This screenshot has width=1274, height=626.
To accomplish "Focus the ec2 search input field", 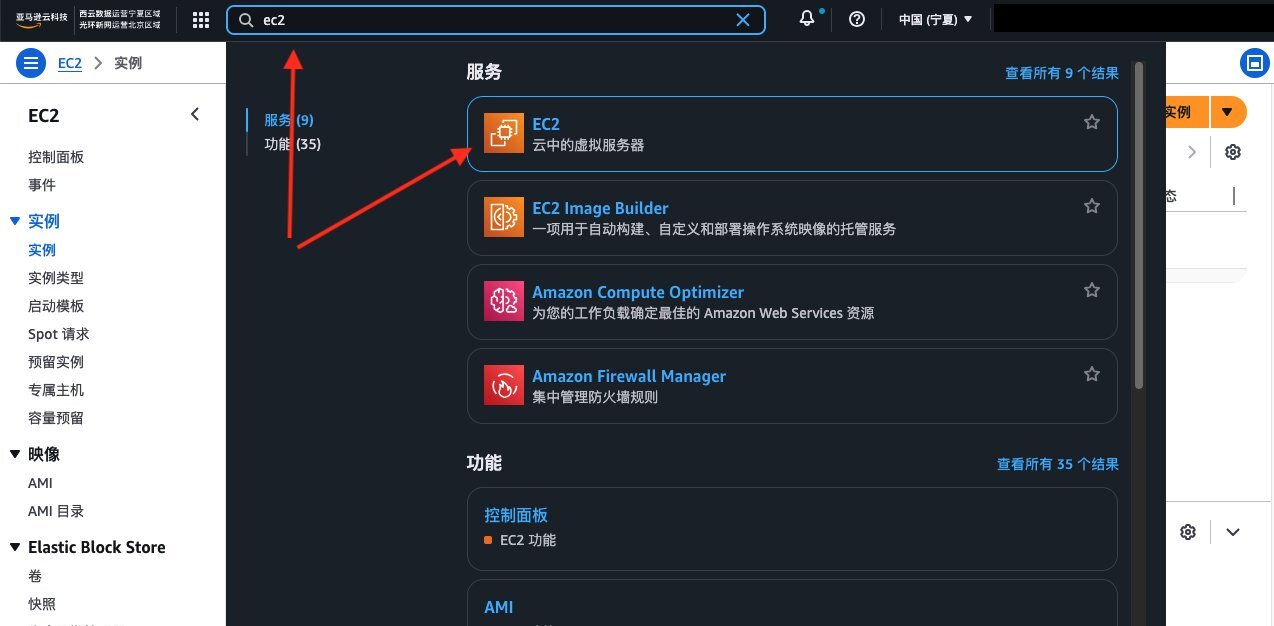I will coord(495,20).
